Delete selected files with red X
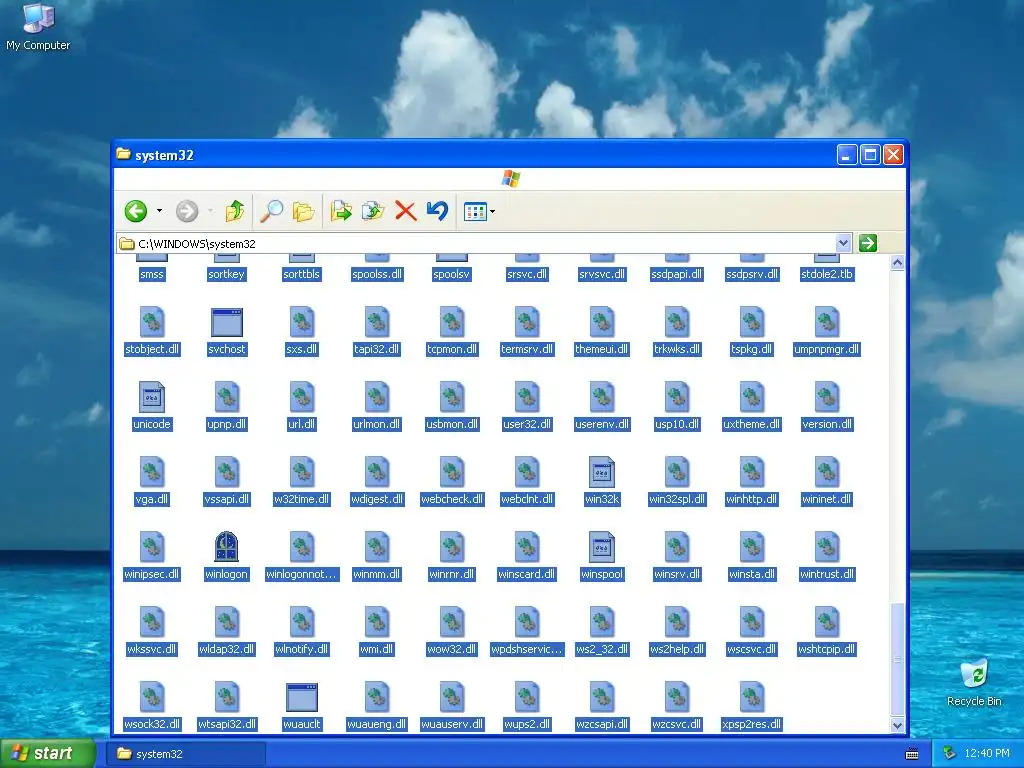This screenshot has height=768, width=1024. (x=406, y=211)
